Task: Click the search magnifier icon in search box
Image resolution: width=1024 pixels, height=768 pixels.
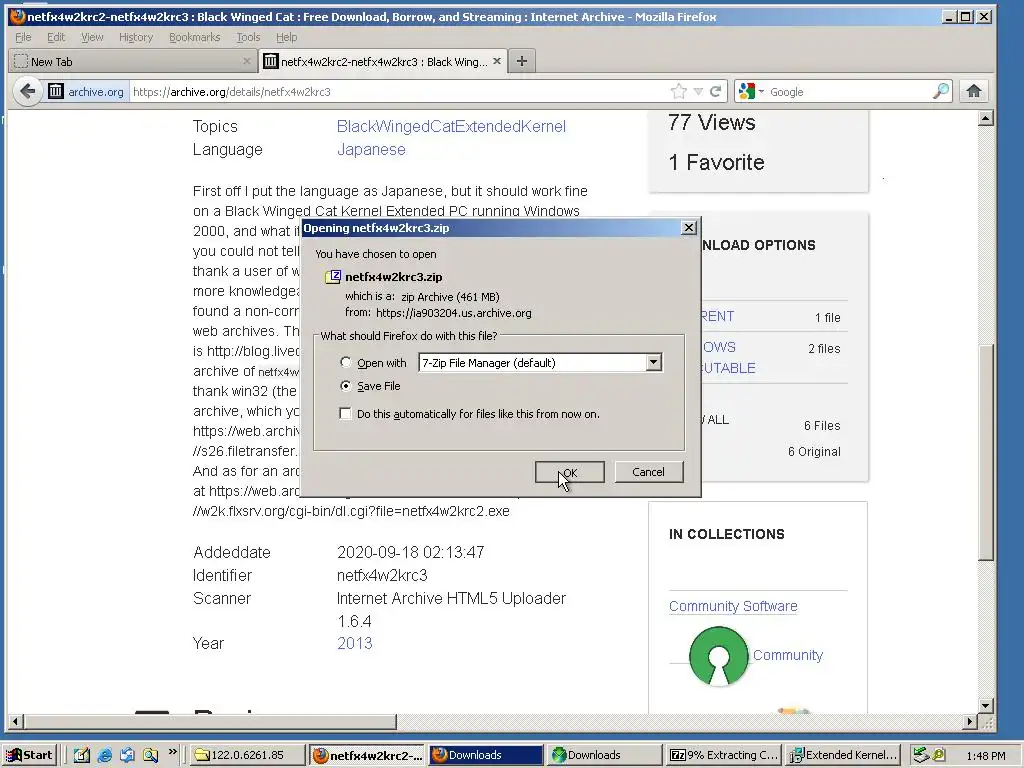Action: (940, 91)
